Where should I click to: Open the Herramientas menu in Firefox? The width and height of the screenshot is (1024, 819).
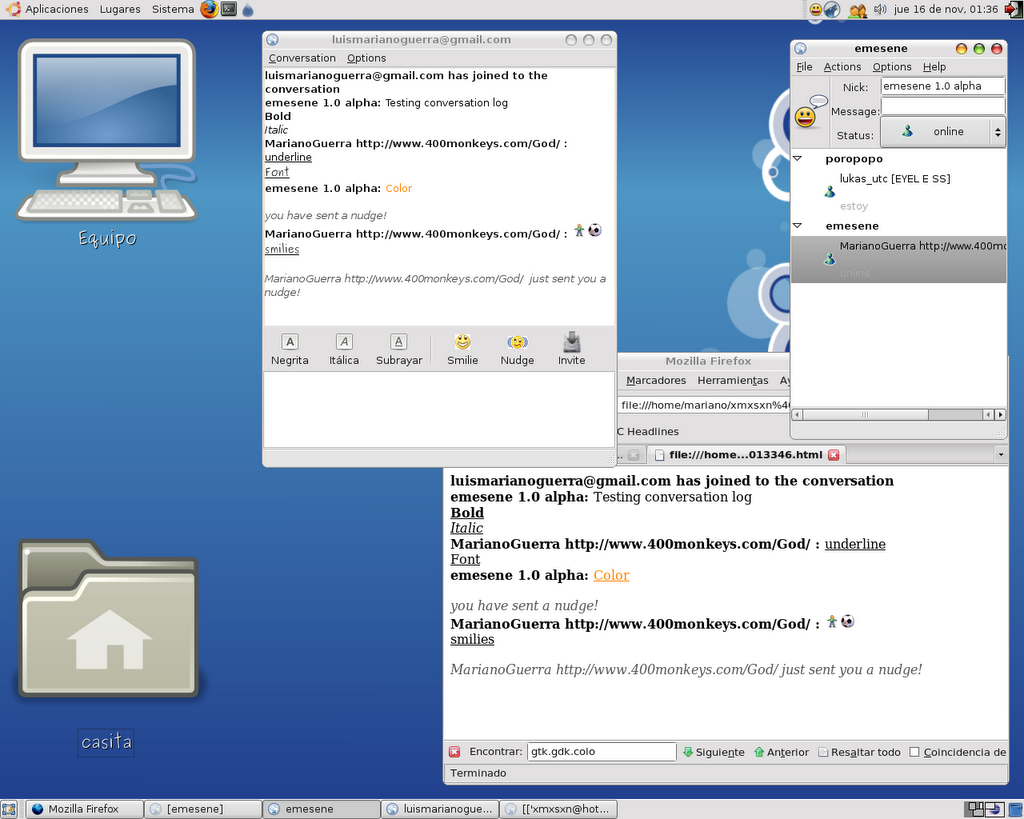[x=733, y=380]
